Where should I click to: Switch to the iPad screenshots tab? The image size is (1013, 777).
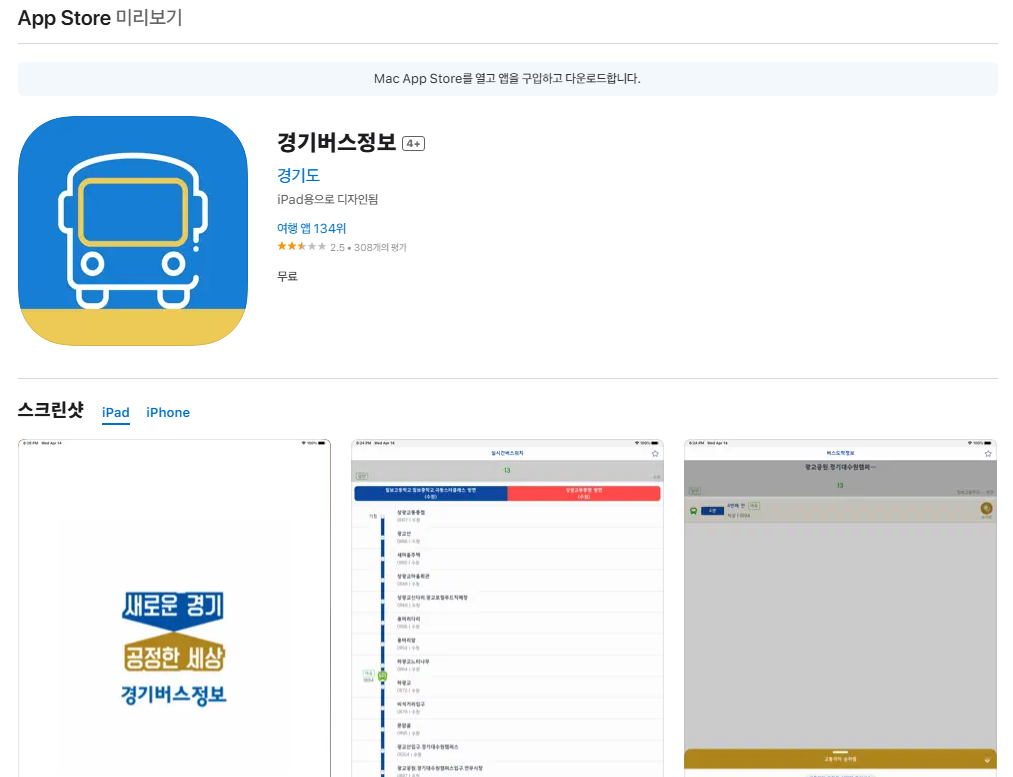tap(116, 412)
